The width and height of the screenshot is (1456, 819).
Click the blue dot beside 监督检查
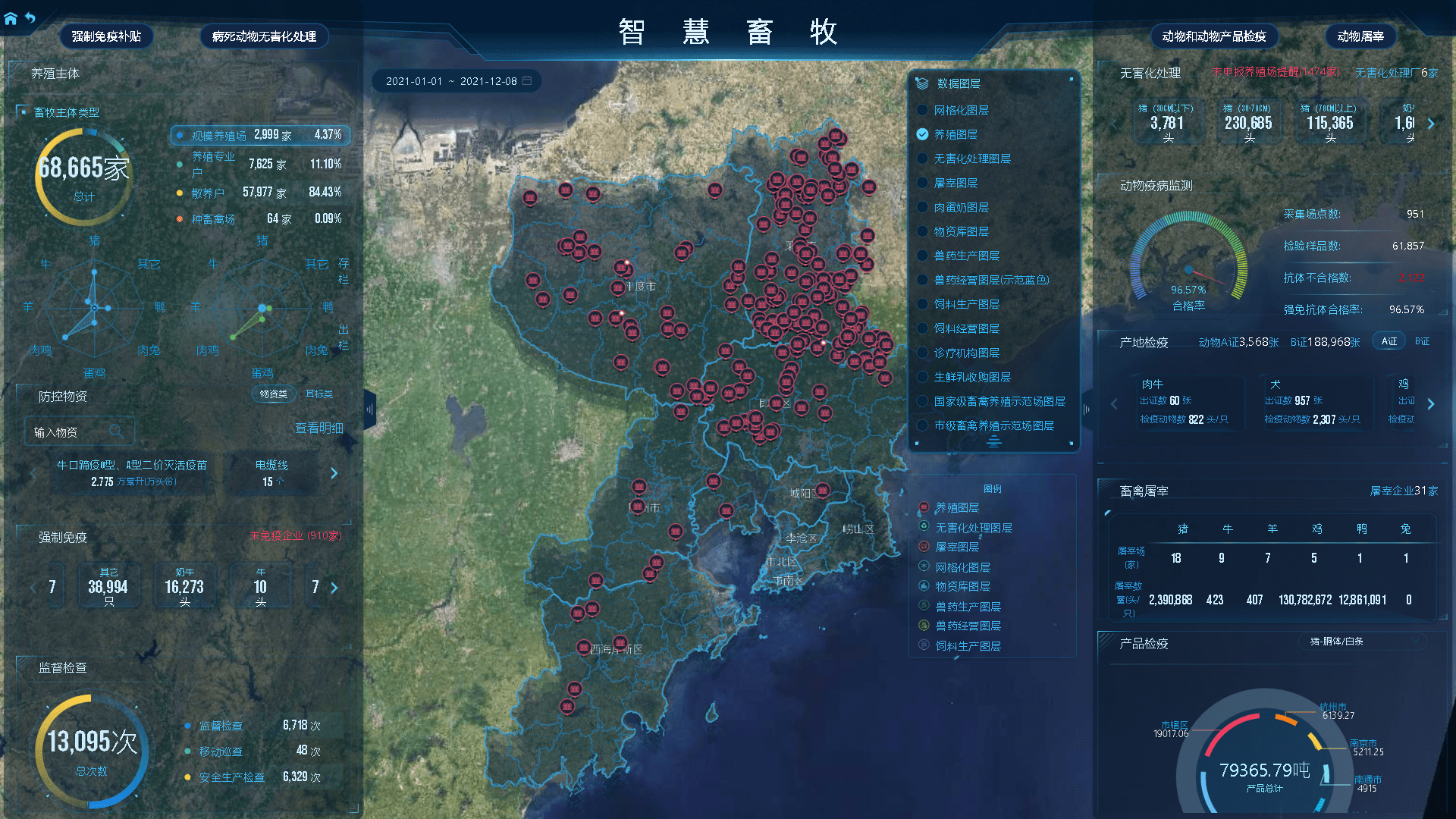pos(187,726)
